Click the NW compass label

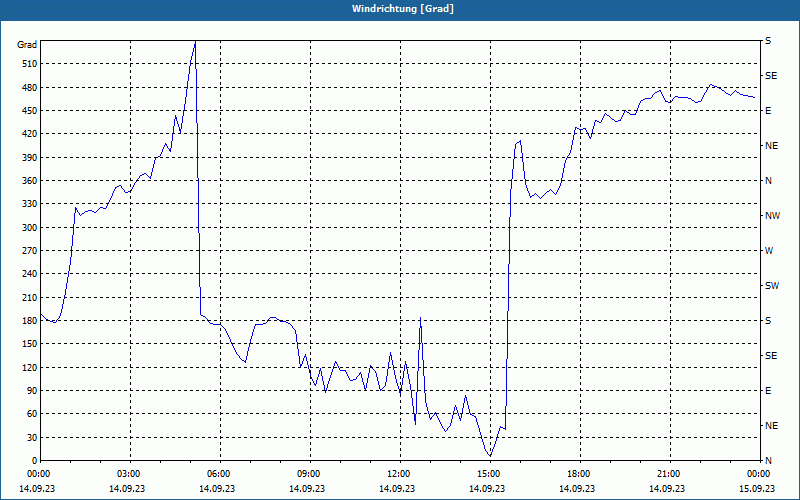772,216
